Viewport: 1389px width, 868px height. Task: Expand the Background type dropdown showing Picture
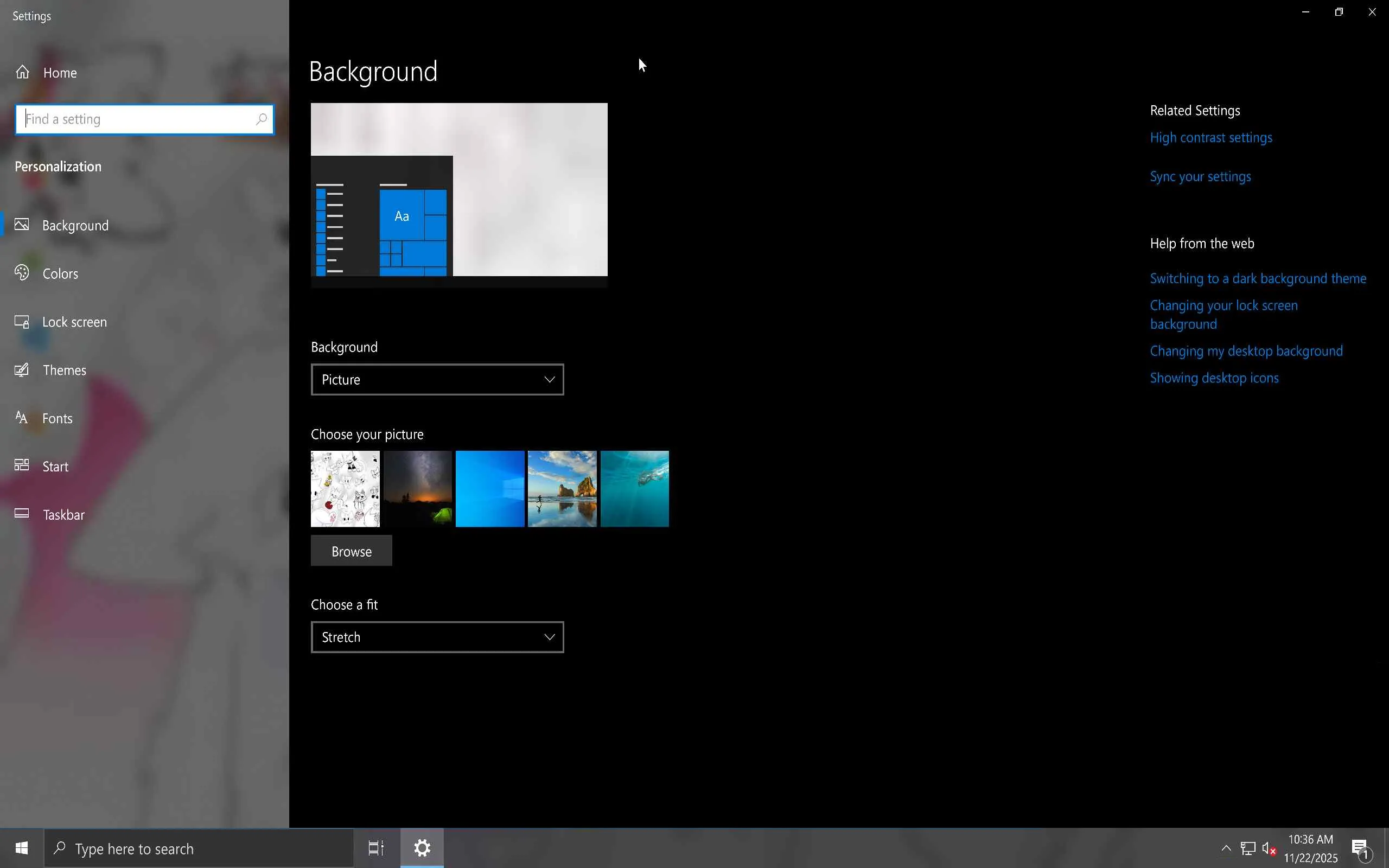point(437,379)
